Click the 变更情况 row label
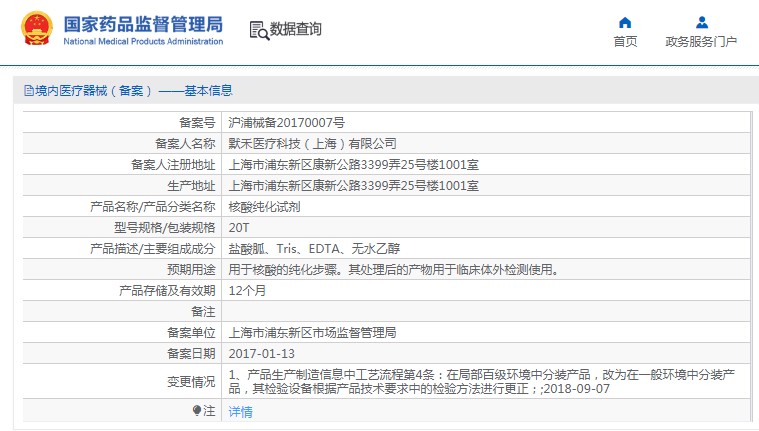Screen dimensions: 759x431 click(191, 382)
